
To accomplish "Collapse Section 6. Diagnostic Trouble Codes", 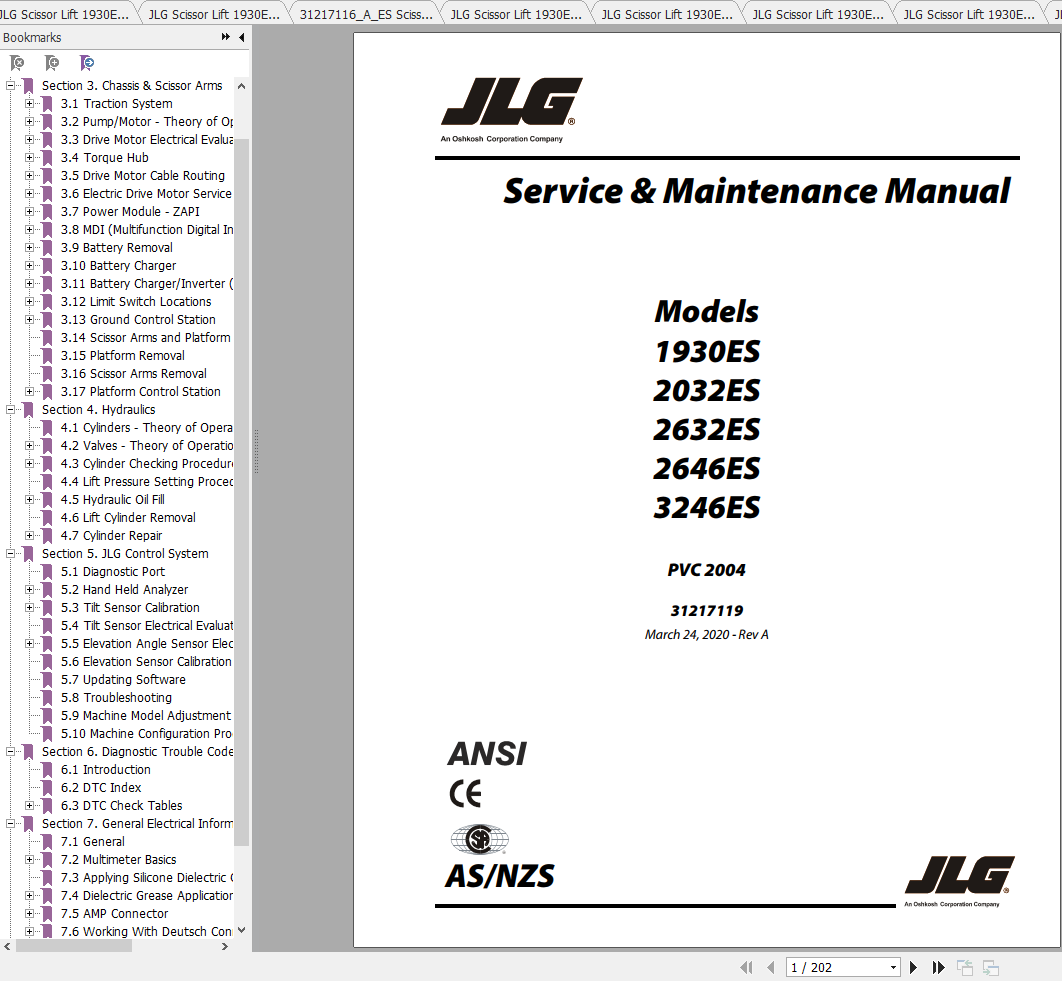I will (10, 751).
